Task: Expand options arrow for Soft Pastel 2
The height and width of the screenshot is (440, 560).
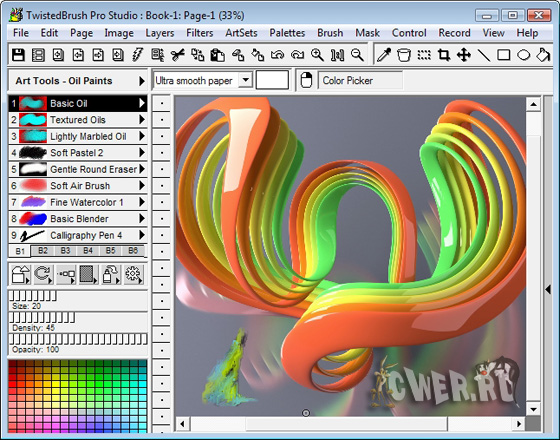Action: (142, 153)
